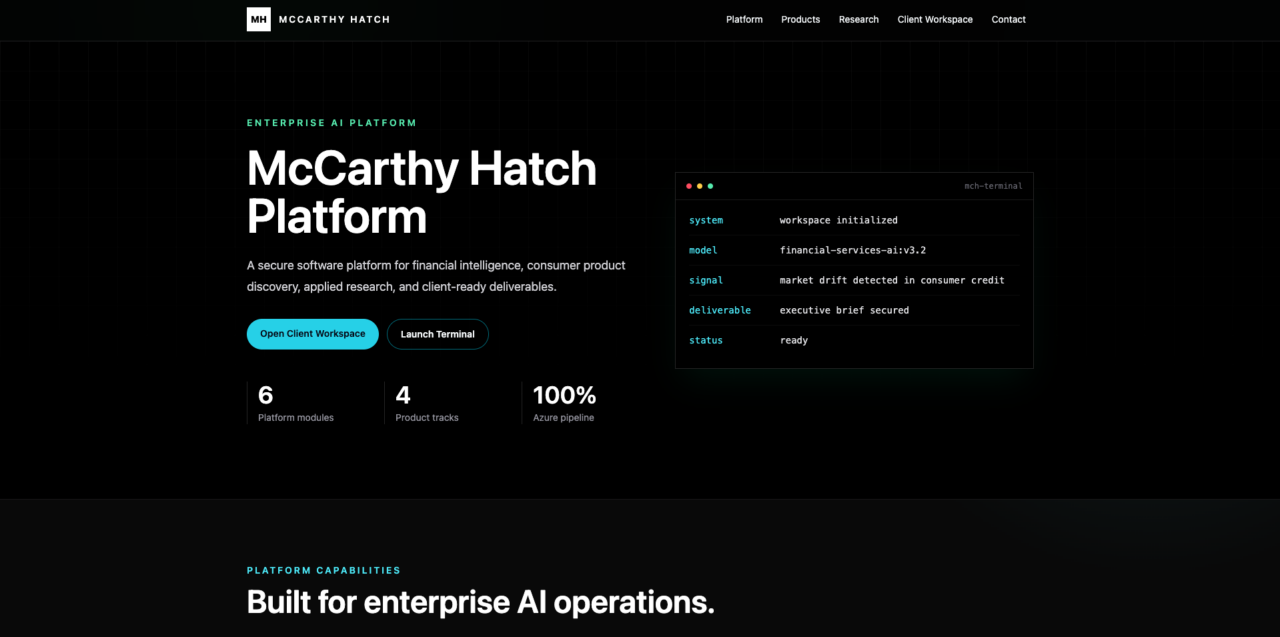Click the Launch Terminal button
The width and height of the screenshot is (1280, 637).
(438, 334)
